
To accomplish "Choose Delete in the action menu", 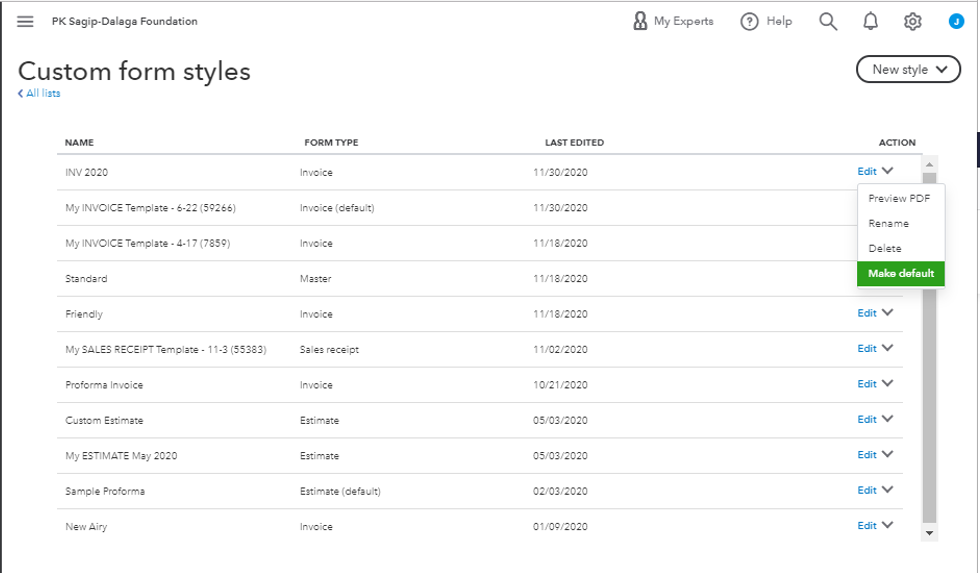I will click(x=885, y=248).
